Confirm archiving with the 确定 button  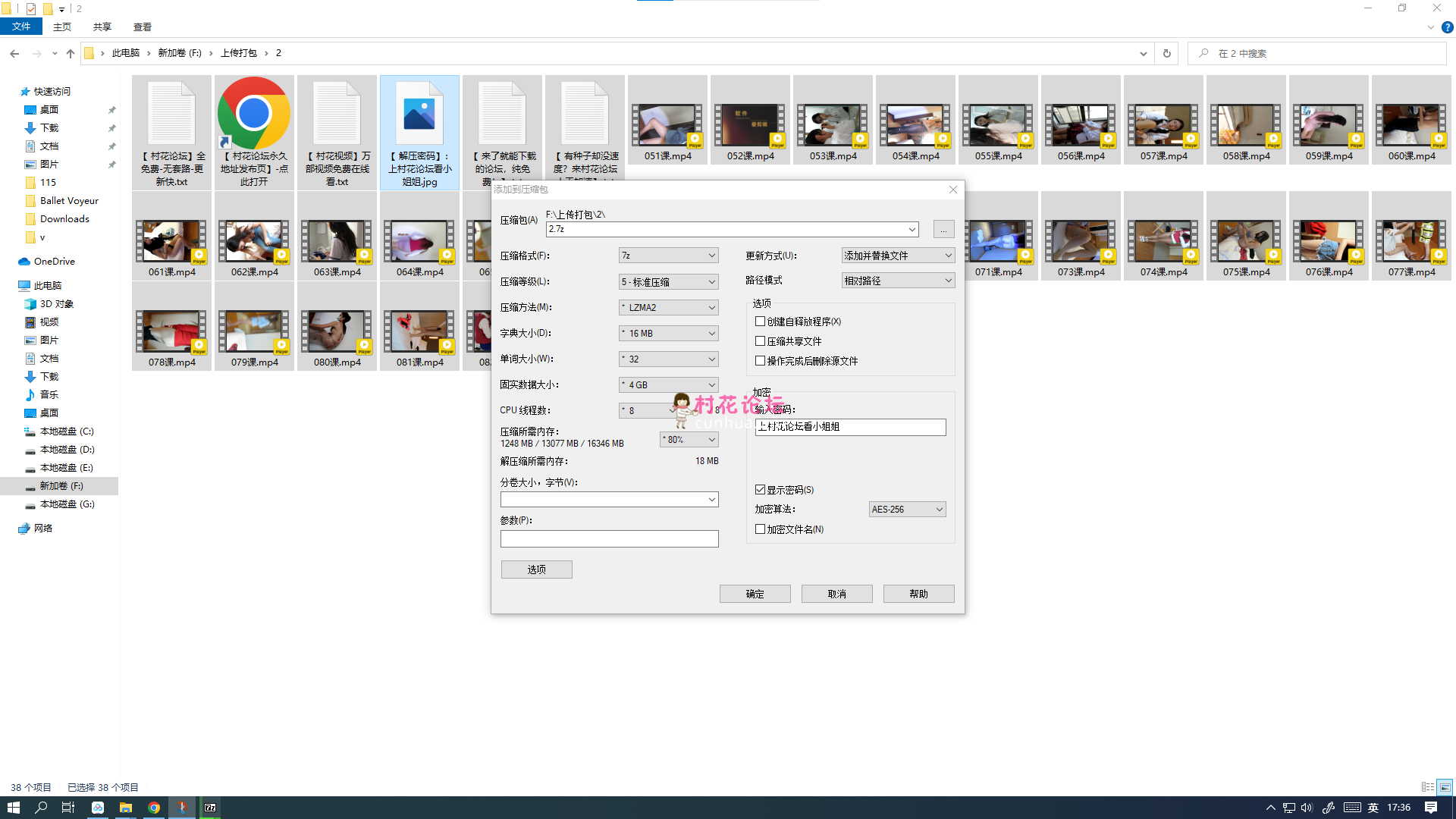[x=755, y=593]
